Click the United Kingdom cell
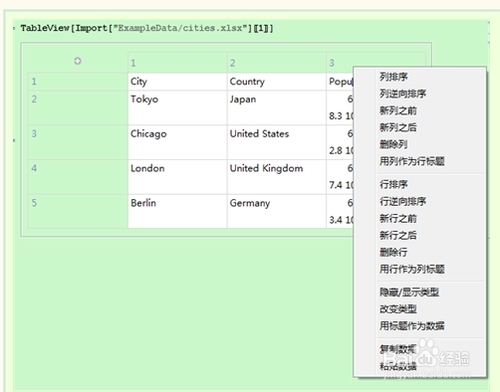Viewport: 500px width, 392px height. 277,177
